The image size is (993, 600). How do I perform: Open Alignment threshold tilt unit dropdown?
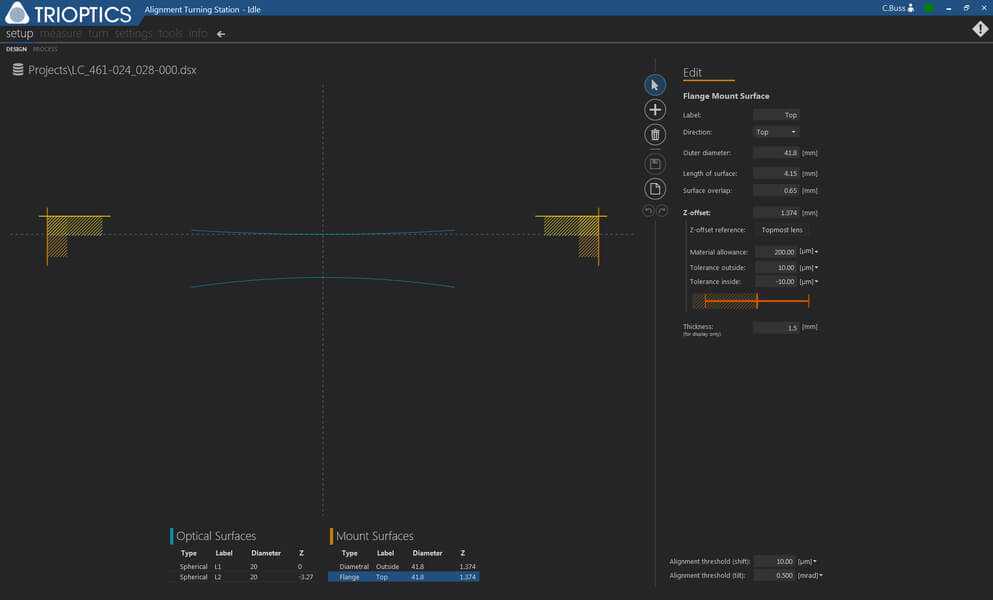[x=810, y=576]
